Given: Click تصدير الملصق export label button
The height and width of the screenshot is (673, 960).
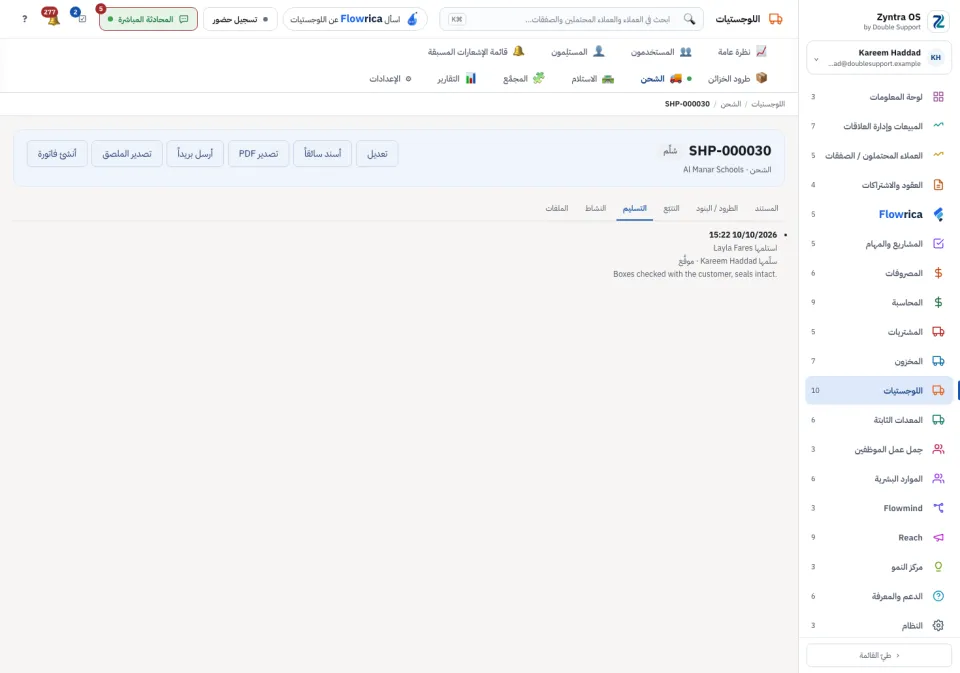Looking at the screenshot, I should pos(127,154).
